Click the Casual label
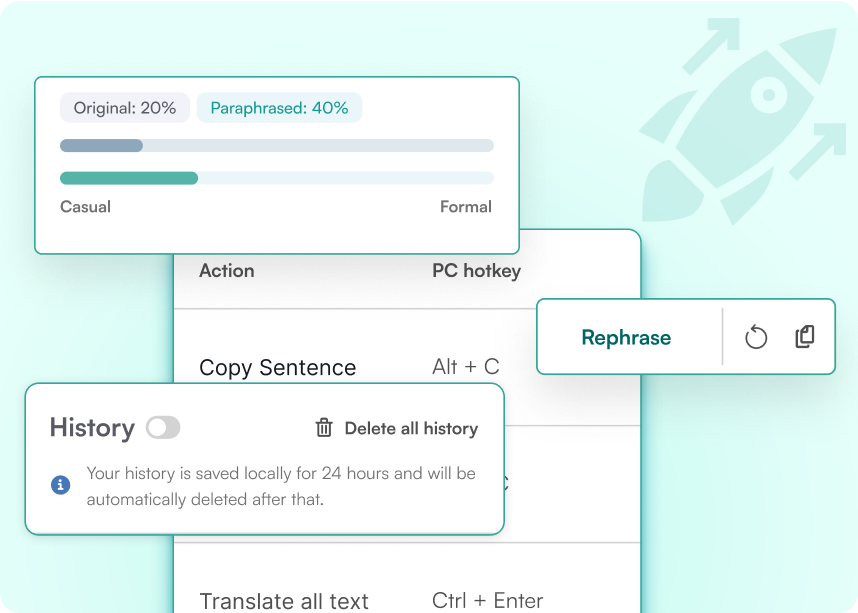The image size is (858, 613). [x=85, y=207]
